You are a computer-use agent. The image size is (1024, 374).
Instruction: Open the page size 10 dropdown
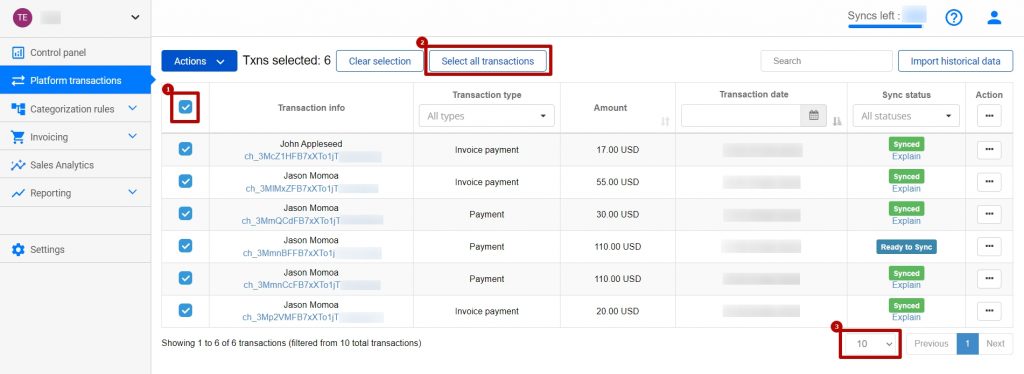tap(871, 343)
